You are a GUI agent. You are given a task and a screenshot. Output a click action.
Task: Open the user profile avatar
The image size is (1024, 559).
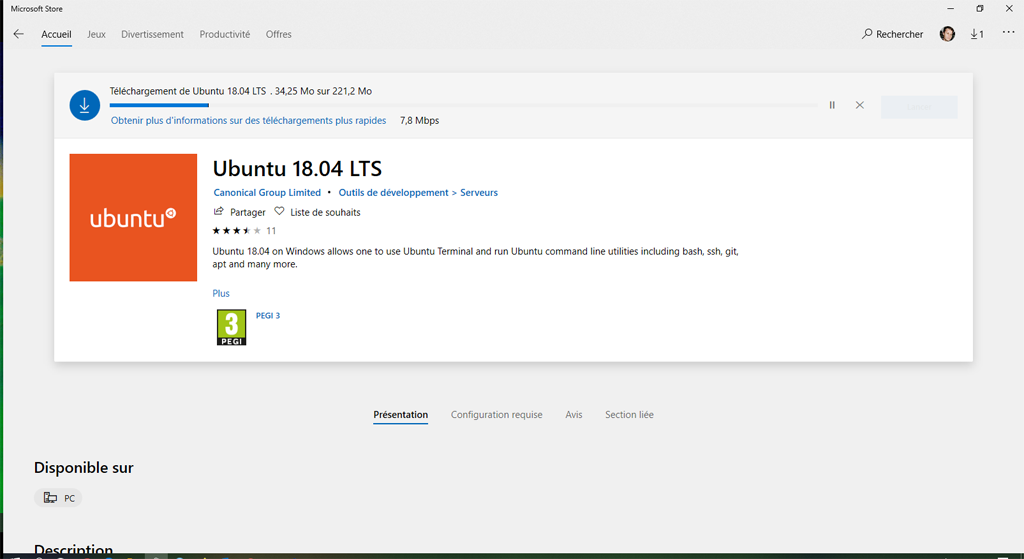pos(947,34)
